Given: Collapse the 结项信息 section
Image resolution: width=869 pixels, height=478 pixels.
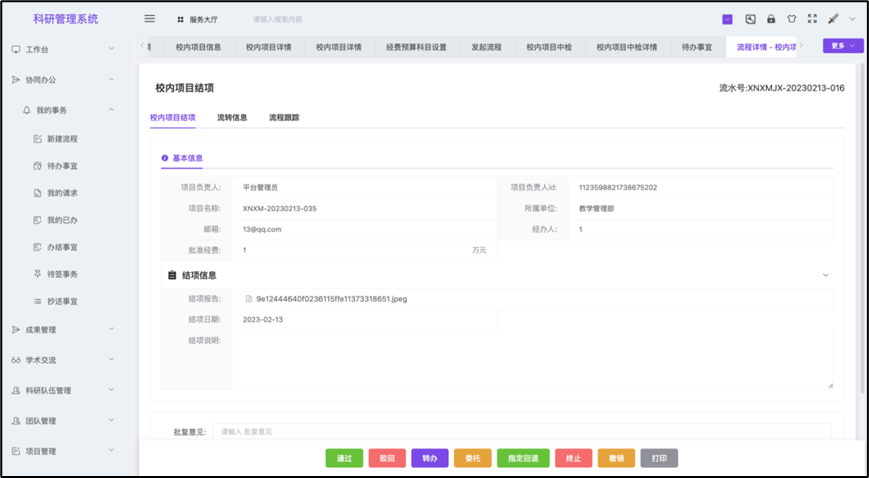Looking at the screenshot, I should (x=825, y=275).
